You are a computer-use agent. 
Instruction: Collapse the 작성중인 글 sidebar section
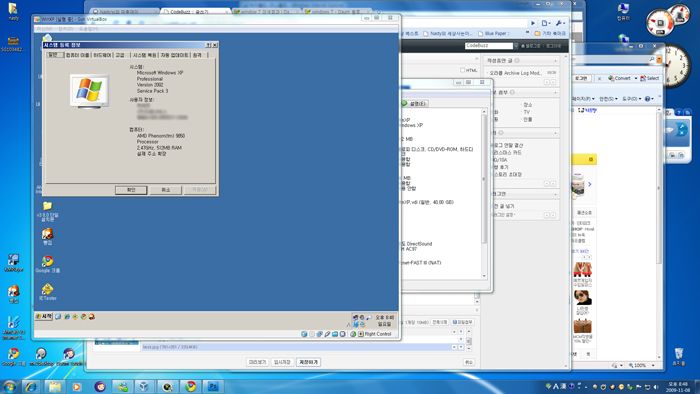point(556,60)
